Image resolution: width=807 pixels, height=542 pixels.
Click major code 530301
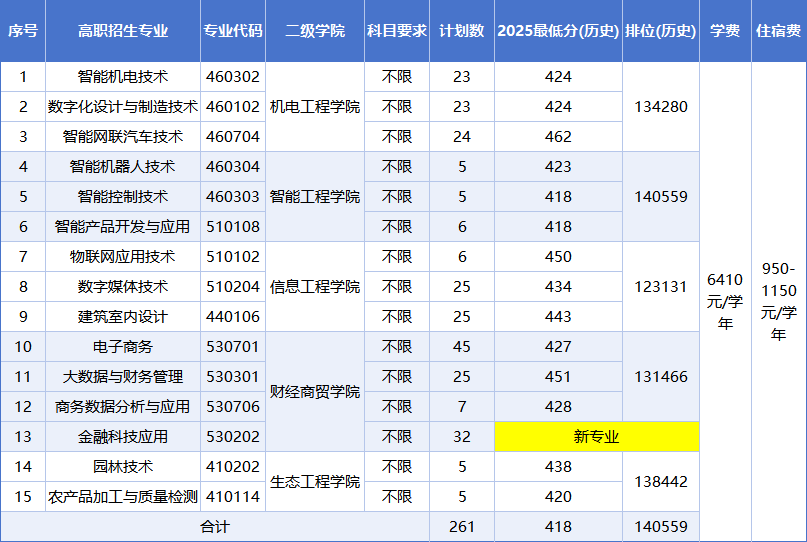(233, 377)
